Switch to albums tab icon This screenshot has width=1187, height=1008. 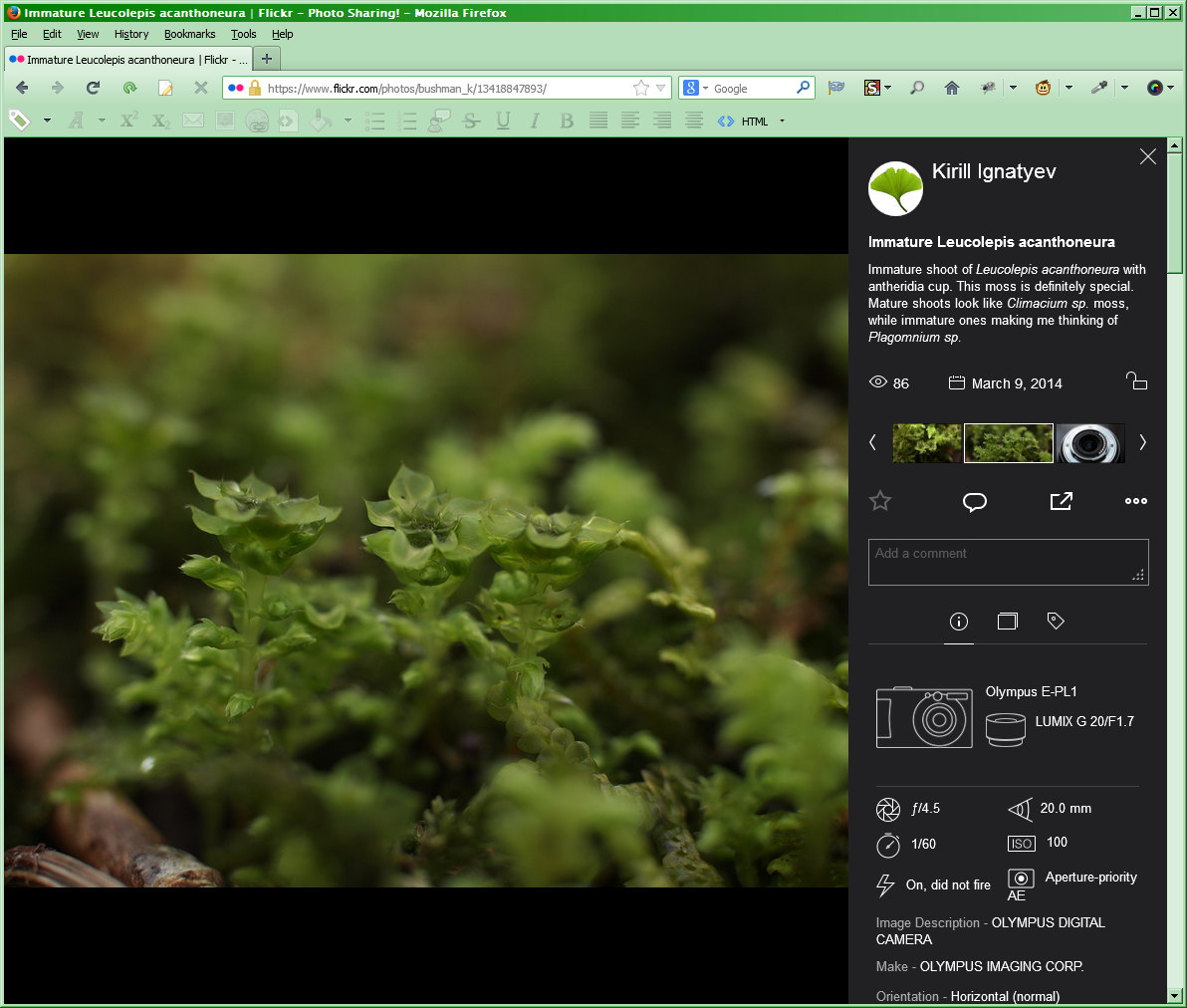[1007, 622]
